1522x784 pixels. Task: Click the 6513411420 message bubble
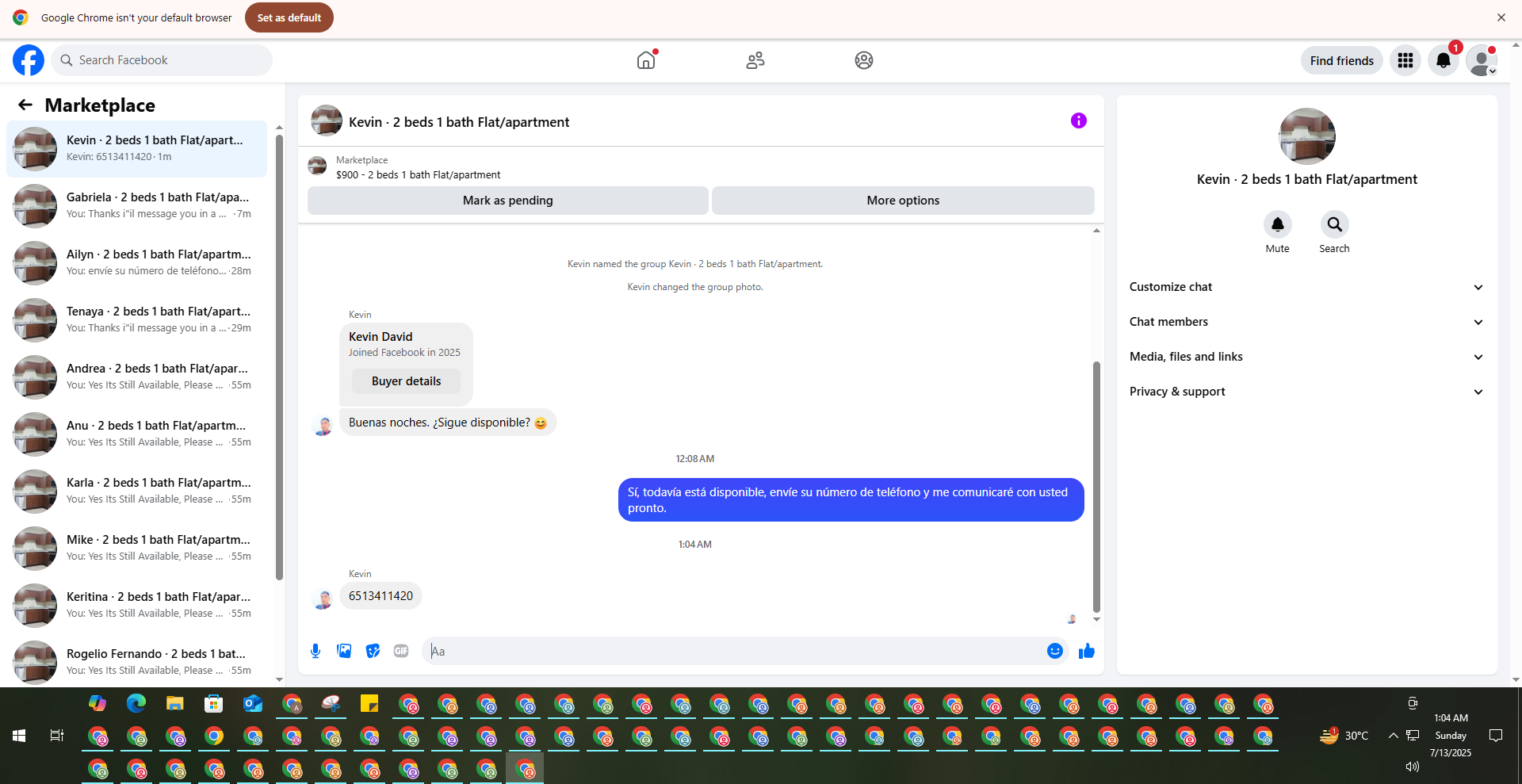pyautogui.click(x=380, y=596)
